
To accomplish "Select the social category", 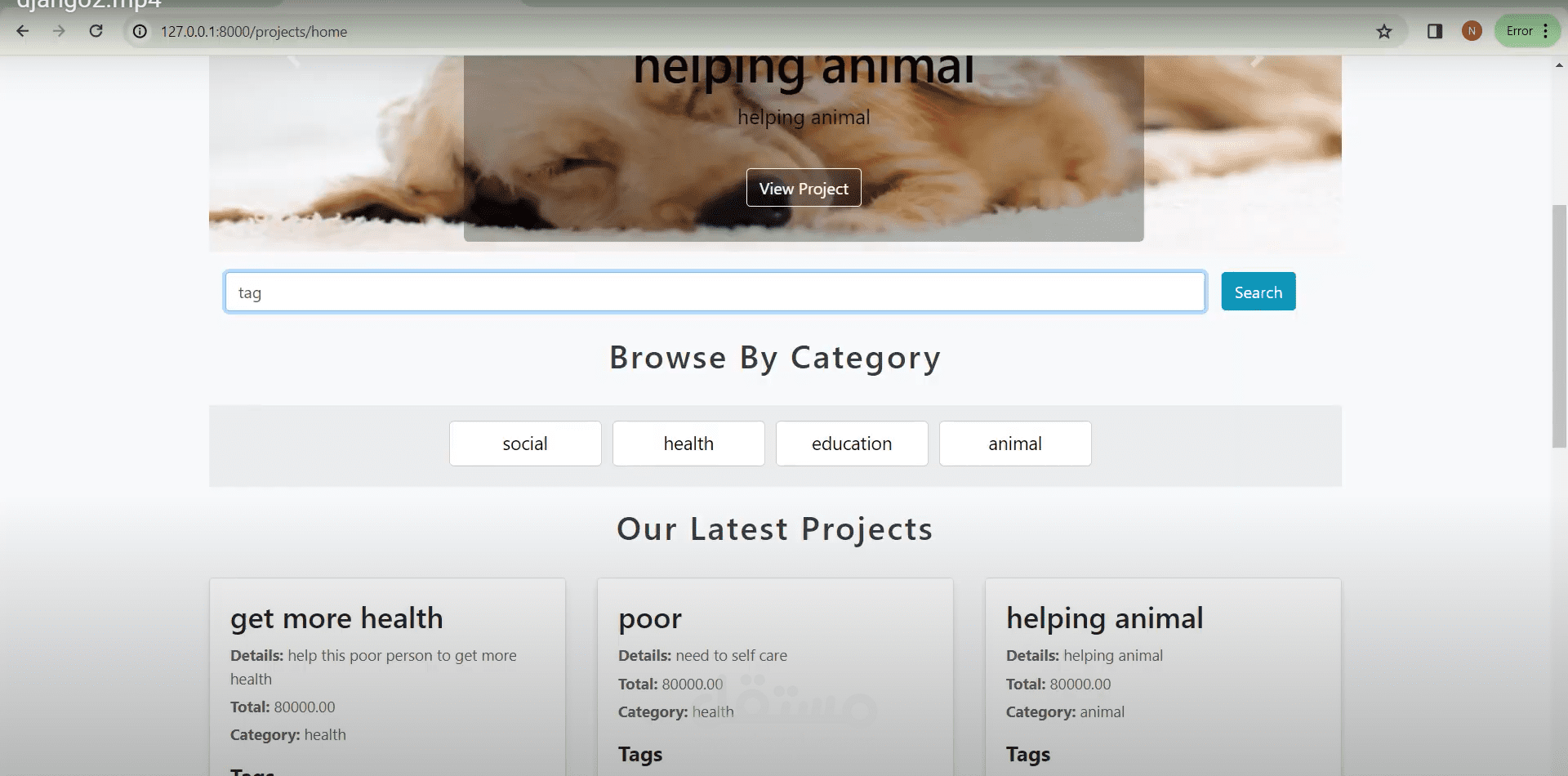I will (525, 444).
